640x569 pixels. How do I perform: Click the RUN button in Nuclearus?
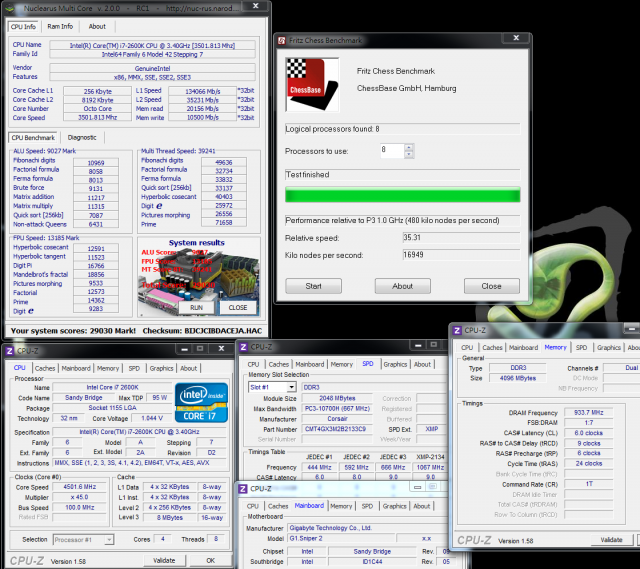coord(196,308)
